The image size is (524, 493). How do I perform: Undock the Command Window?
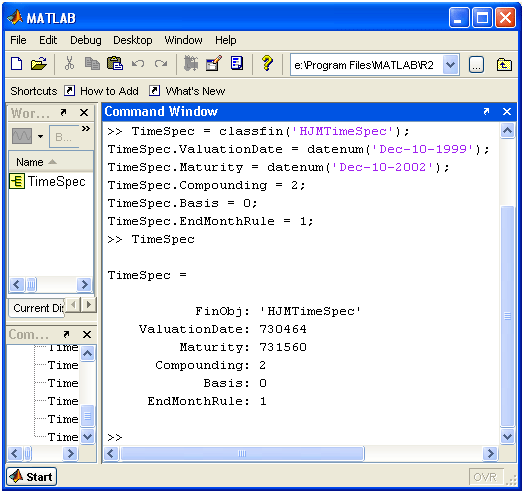pos(486,111)
